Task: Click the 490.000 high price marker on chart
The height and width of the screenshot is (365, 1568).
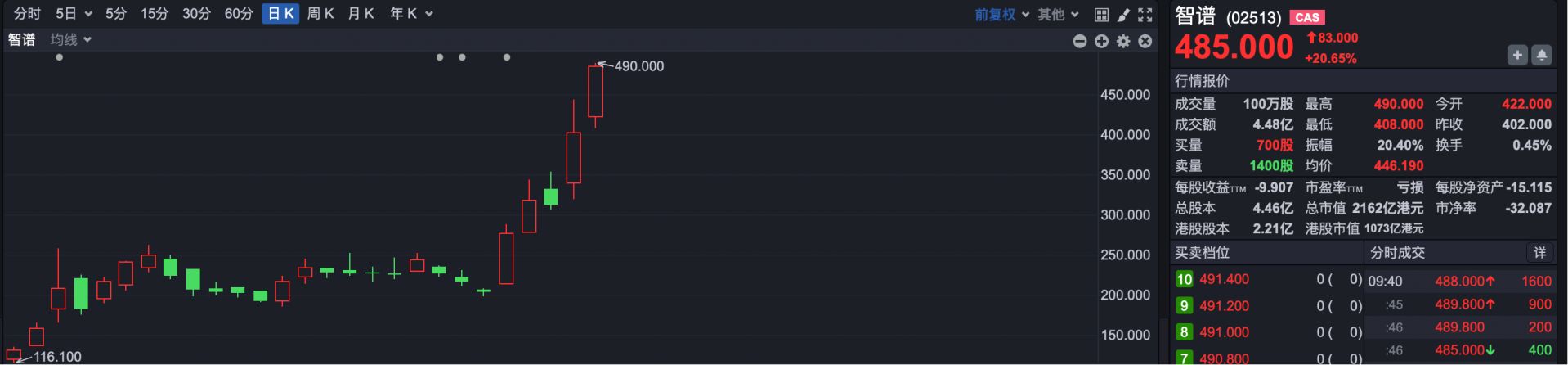Action: [x=638, y=66]
